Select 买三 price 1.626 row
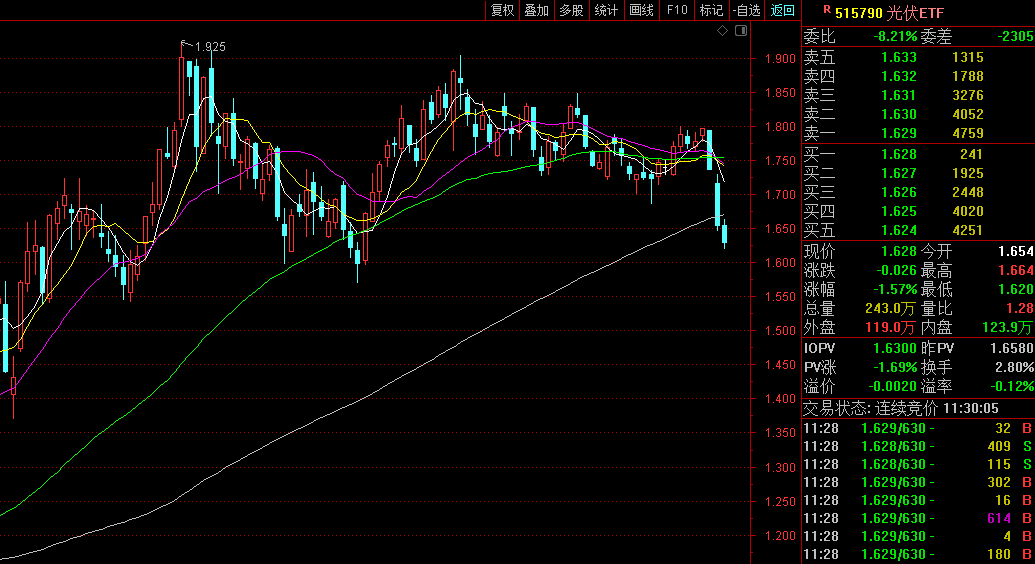 pyautogui.click(x=918, y=193)
